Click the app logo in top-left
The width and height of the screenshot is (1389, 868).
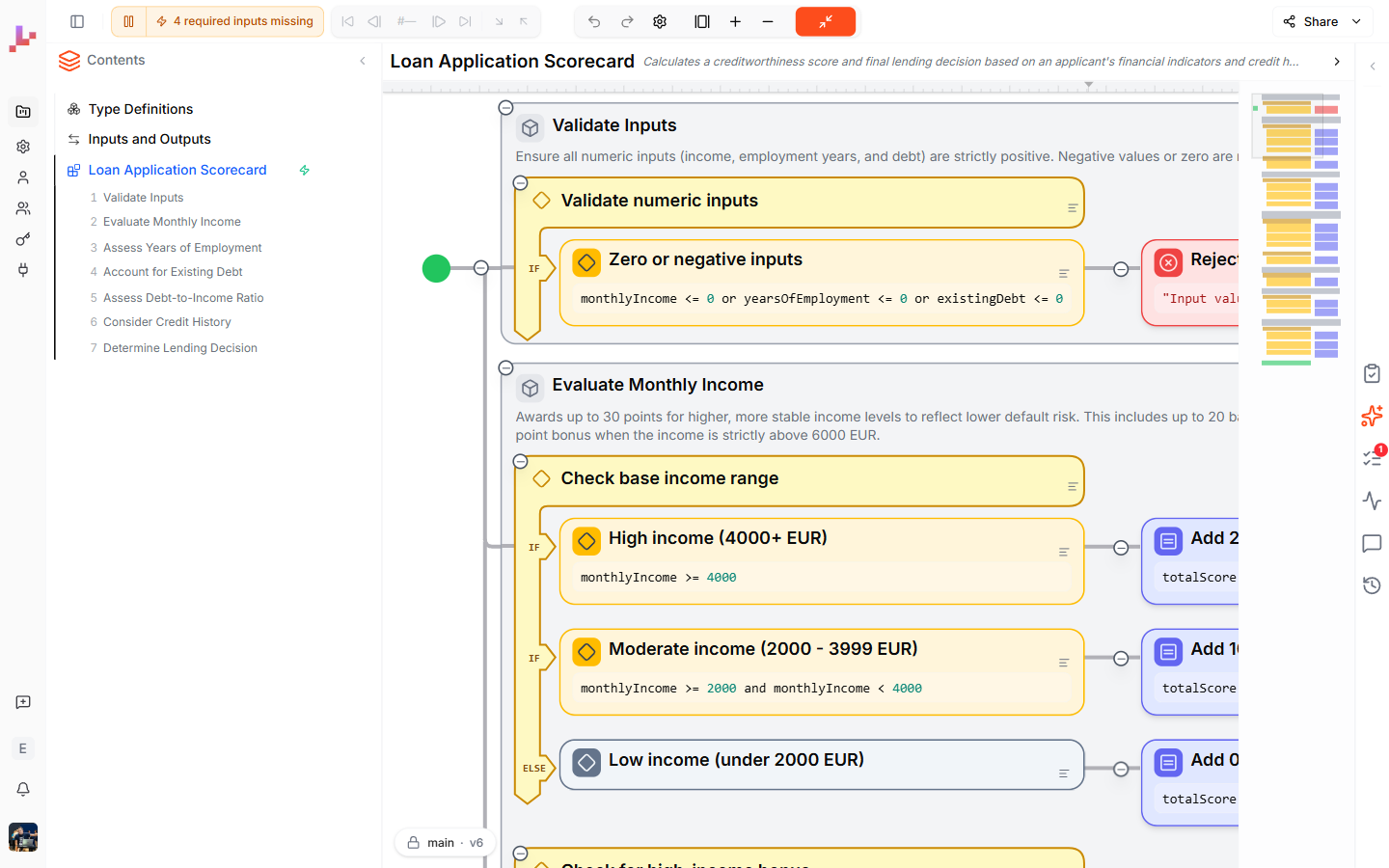pyautogui.click(x=22, y=39)
